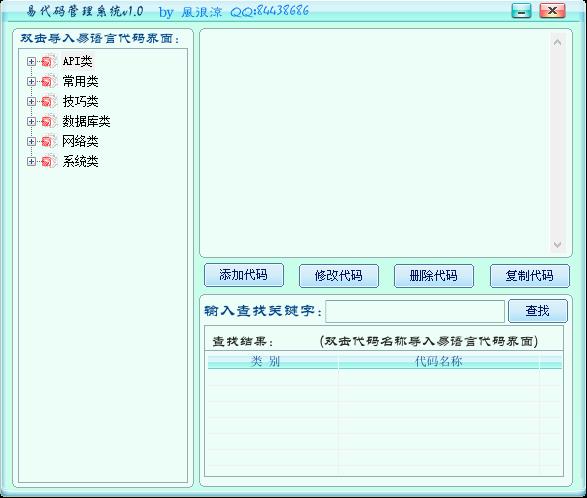Click the 删除代码 button

(x=434, y=276)
